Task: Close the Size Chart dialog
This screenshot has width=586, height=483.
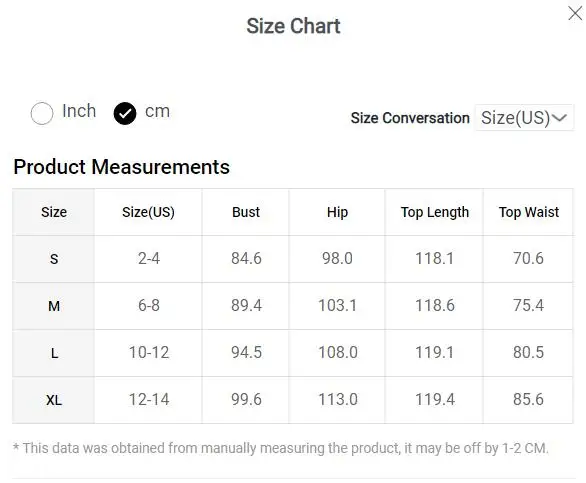Action: pyautogui.click(x=575, y=14)
